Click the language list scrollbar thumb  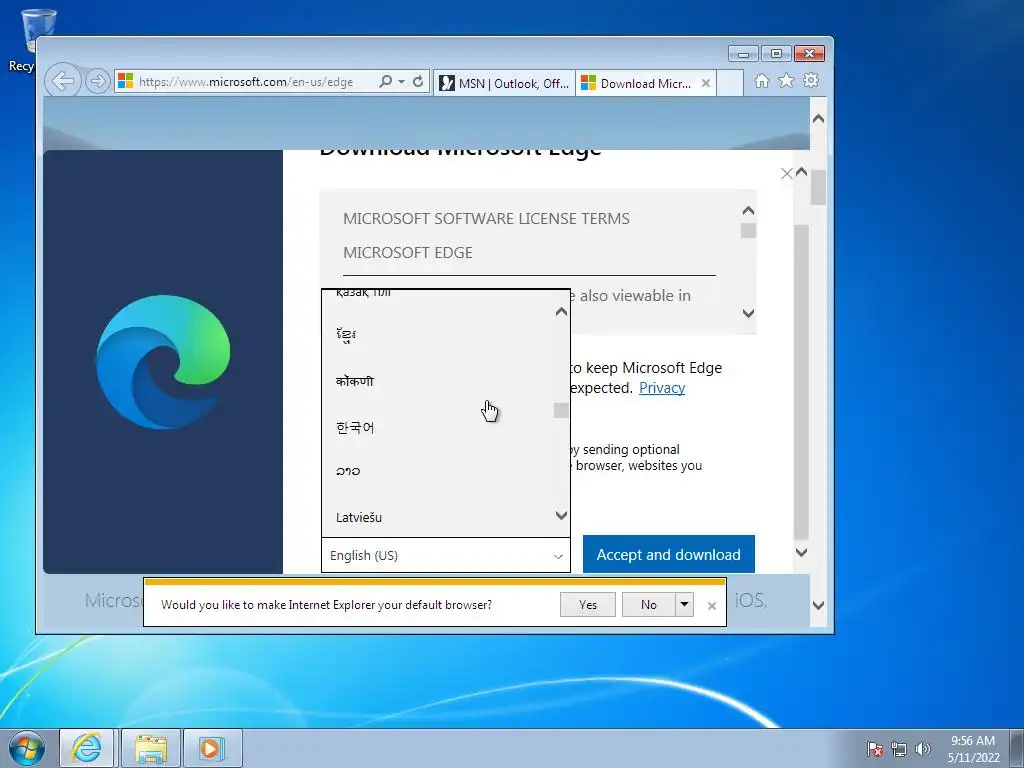(561, 410)
